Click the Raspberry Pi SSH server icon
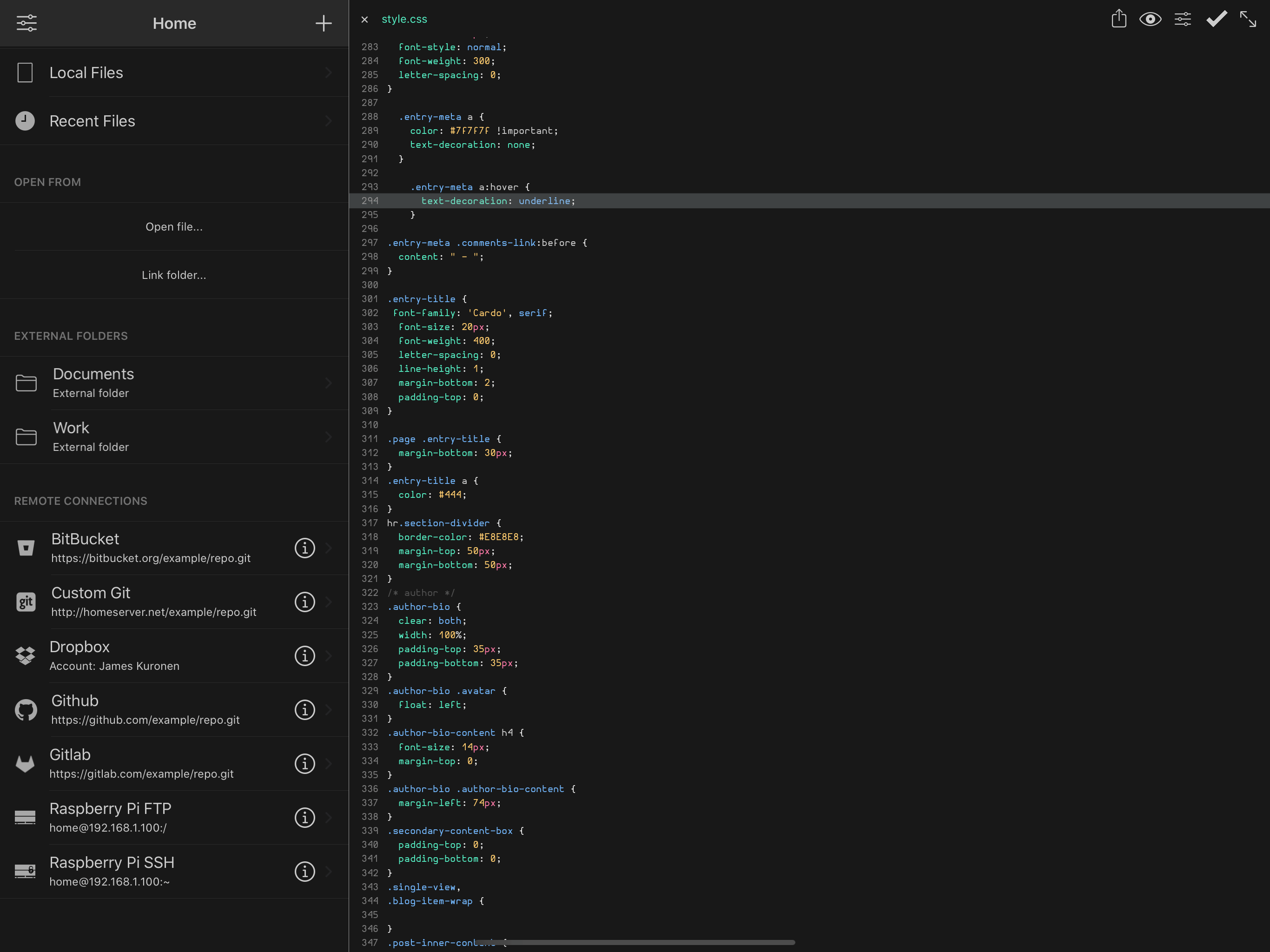 coord(25,872)
